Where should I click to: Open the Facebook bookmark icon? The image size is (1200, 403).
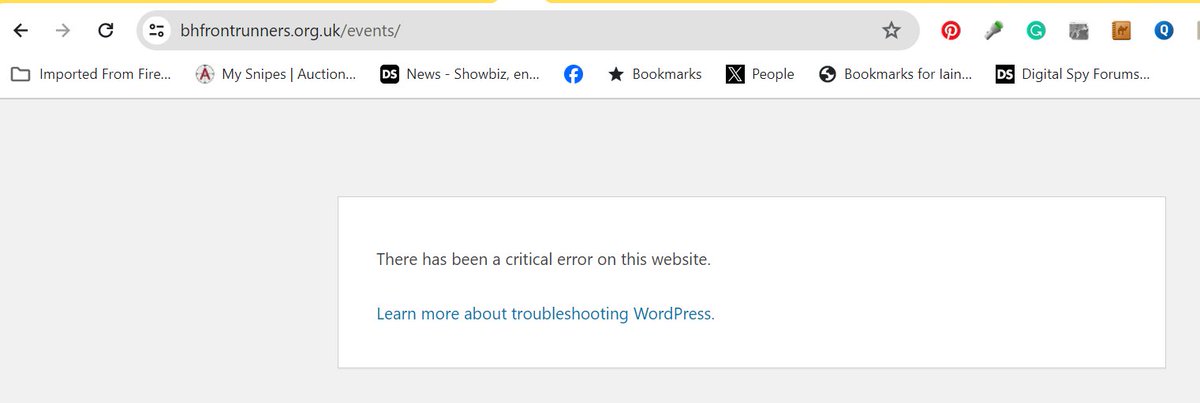click(x=573, y=74)
